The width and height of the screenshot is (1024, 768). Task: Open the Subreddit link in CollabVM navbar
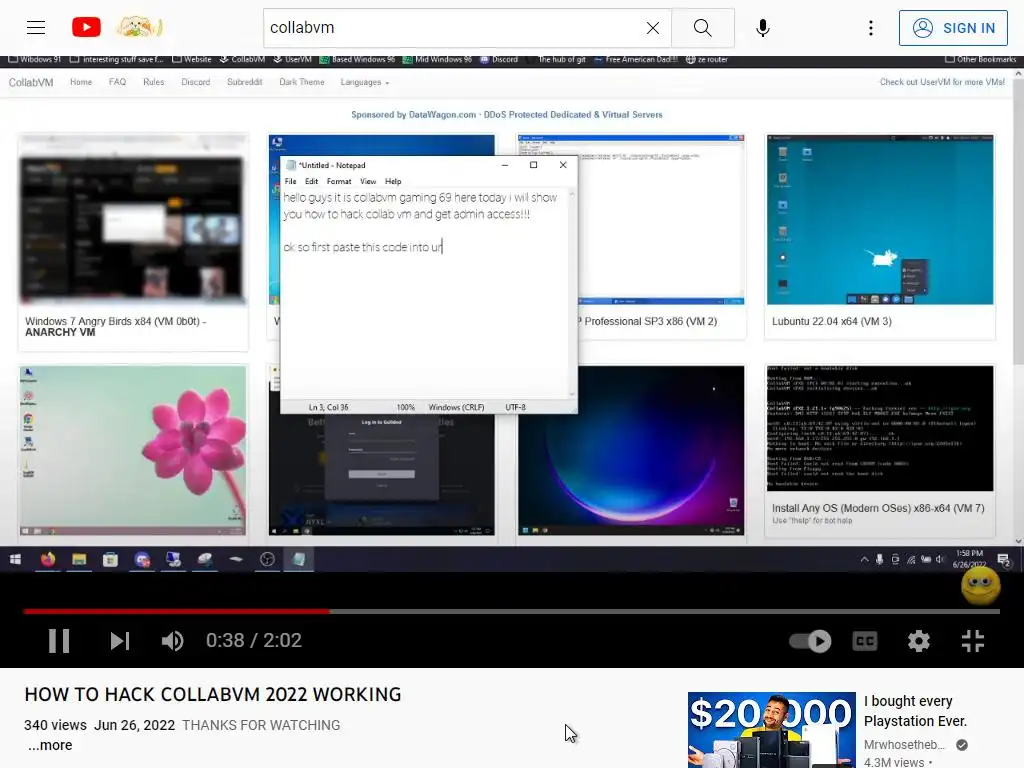tap(244, 82)
